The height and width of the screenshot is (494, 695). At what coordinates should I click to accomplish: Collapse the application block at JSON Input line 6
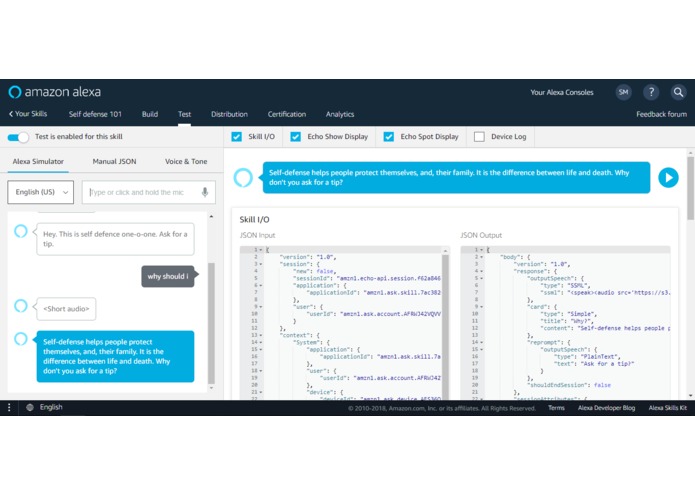pyautogui.click(x=261, y=285)
